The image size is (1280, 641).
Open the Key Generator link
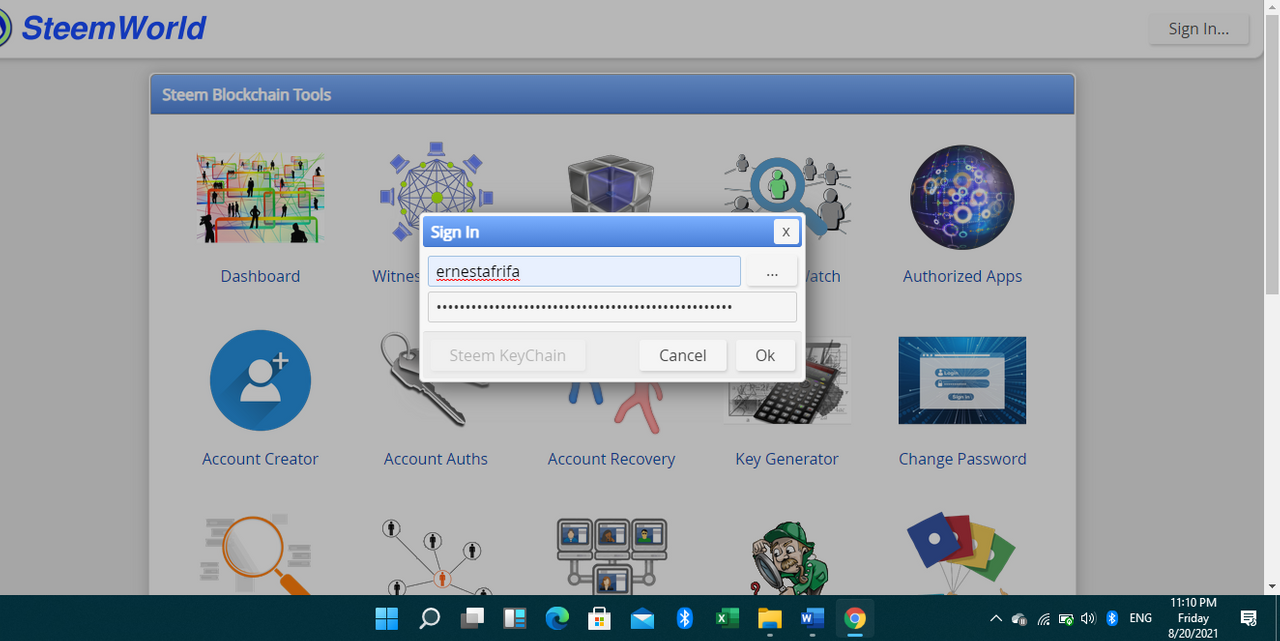pyautogui.click(x=787, y=459)
